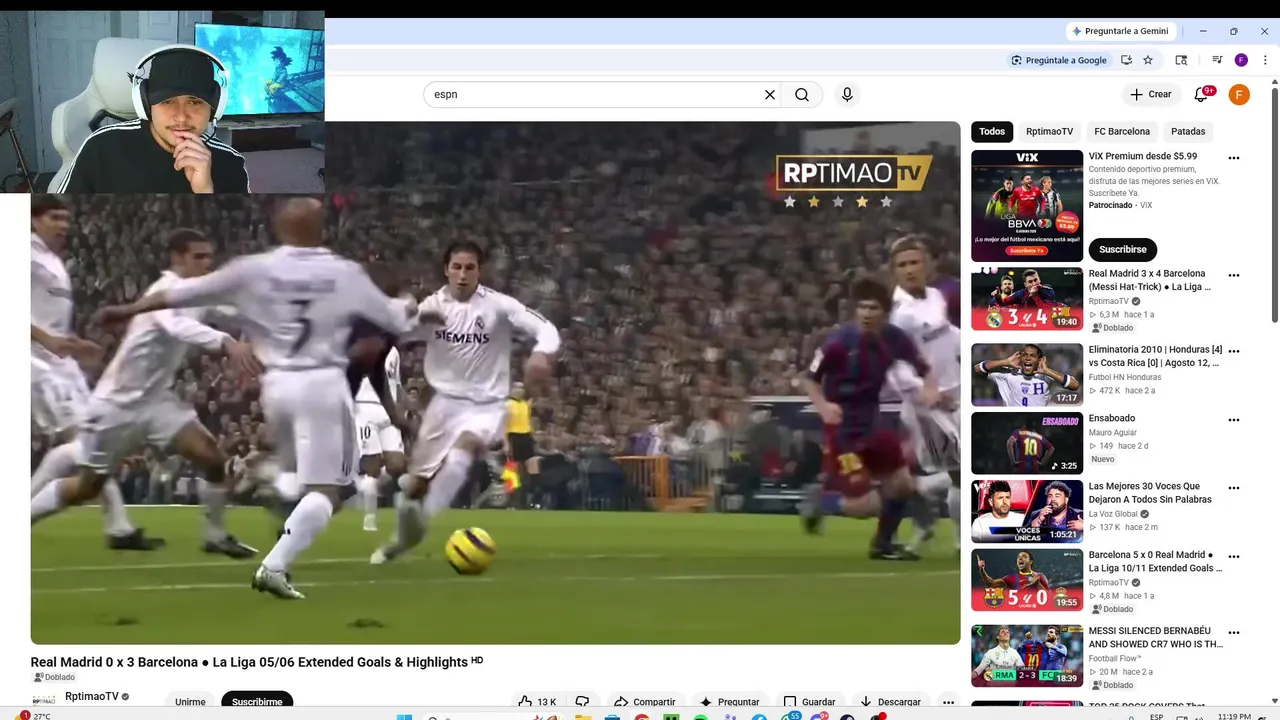Click 'Mauro Aguiar' channel name
This screenshot has width=1280, height=720.
click(1112, 433)
